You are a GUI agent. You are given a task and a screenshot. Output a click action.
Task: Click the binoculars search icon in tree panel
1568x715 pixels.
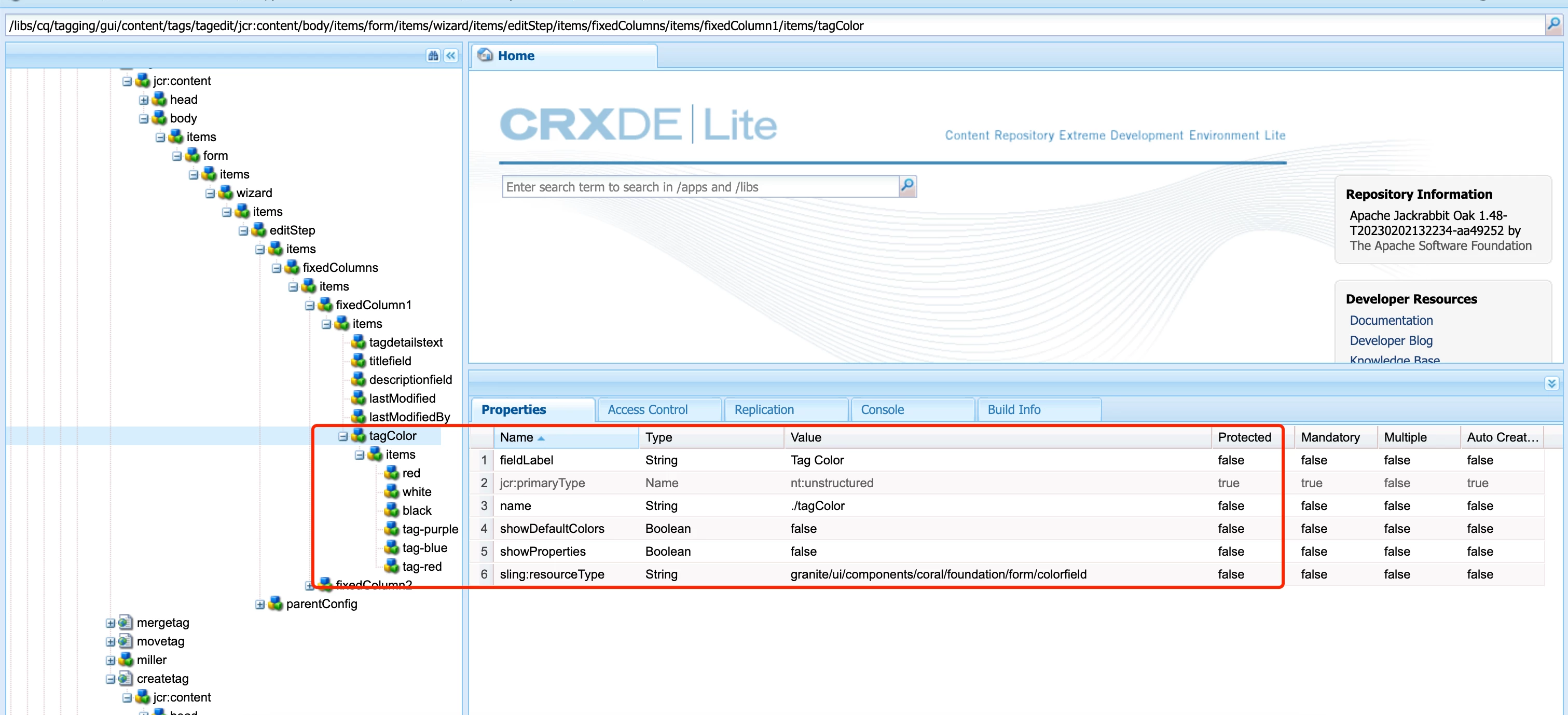[433, 56]
